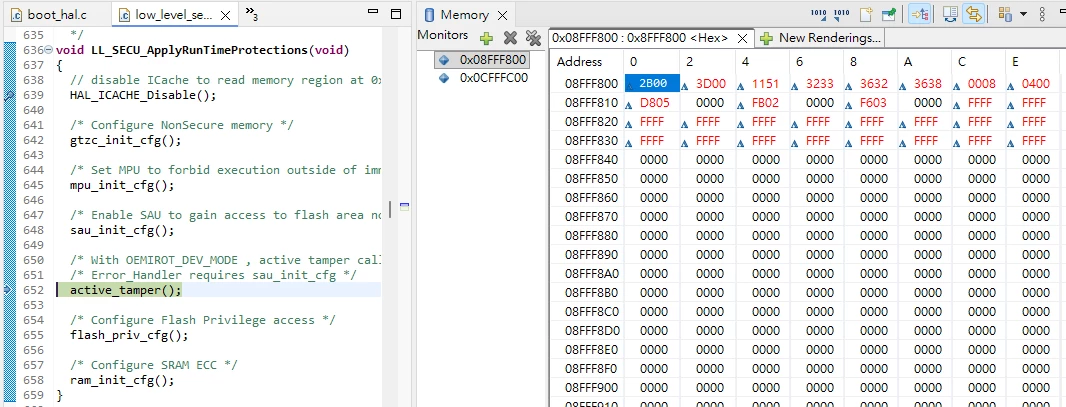
Task: Remove the selected memory monitor
Action: tap(510, 38)
